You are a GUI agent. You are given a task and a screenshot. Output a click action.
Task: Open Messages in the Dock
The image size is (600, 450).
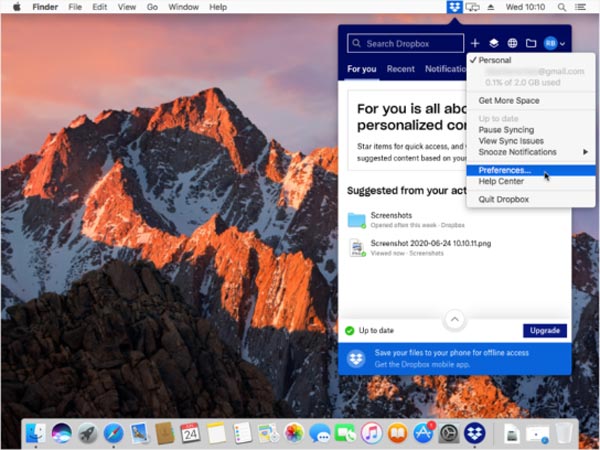click(320, 433)
